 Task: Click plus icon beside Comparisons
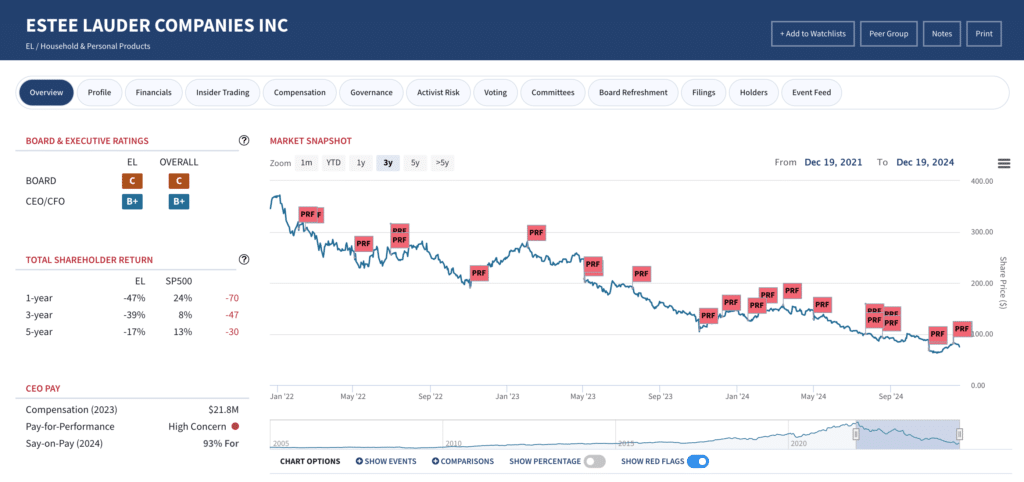435,461
